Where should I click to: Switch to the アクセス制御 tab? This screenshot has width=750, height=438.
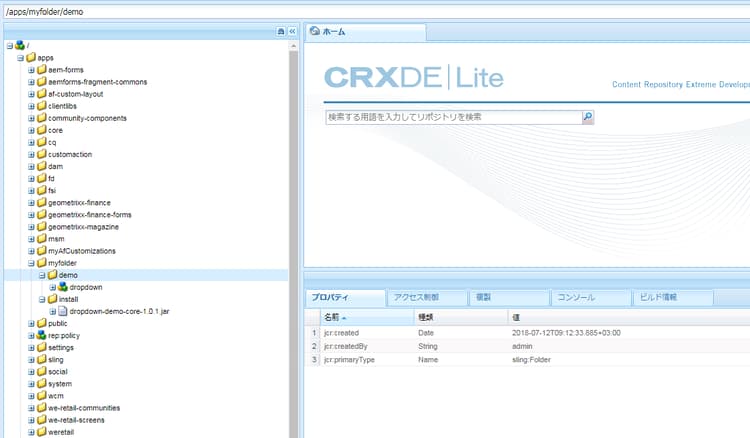coord(427,297)
